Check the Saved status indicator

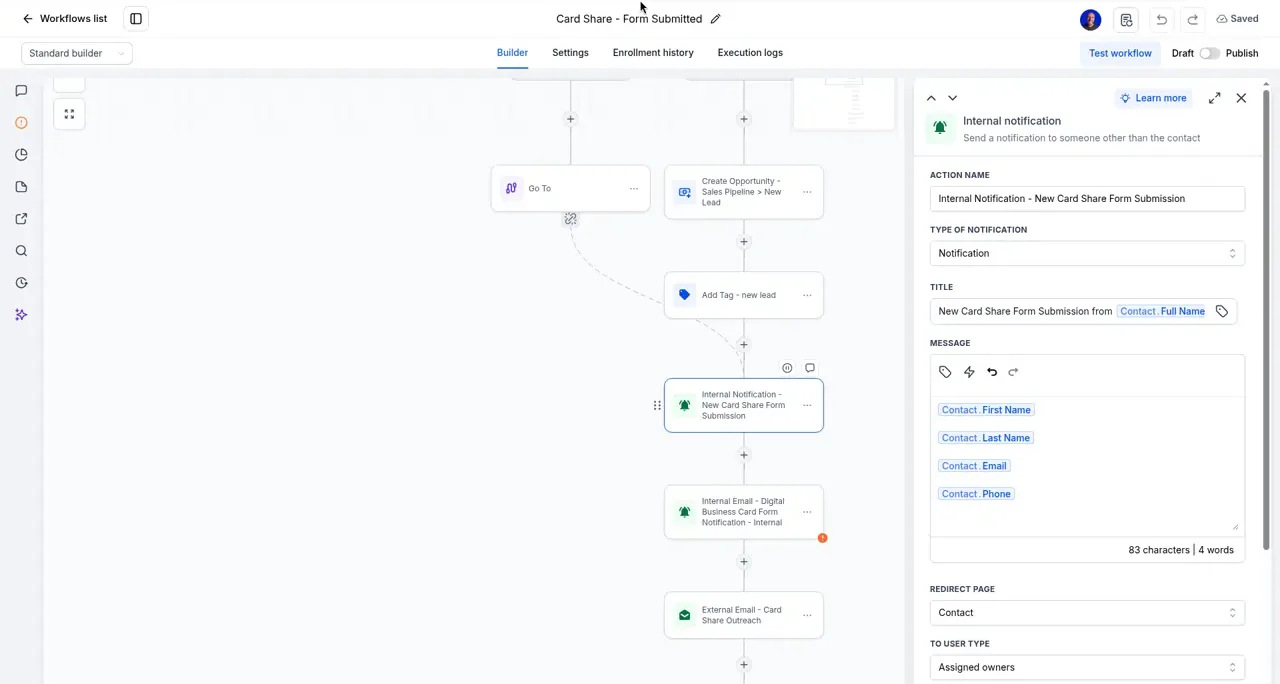(1237, 19)
